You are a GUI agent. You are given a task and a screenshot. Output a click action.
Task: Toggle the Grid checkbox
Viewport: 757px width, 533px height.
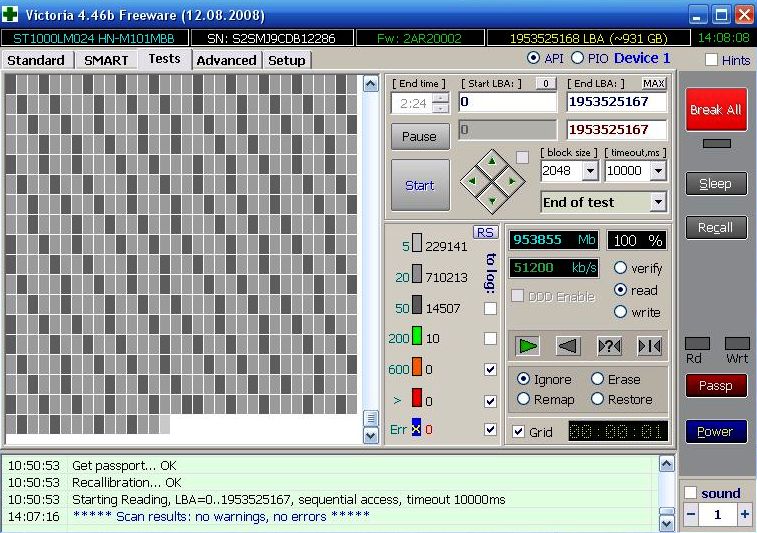click(x=518, y=432)
